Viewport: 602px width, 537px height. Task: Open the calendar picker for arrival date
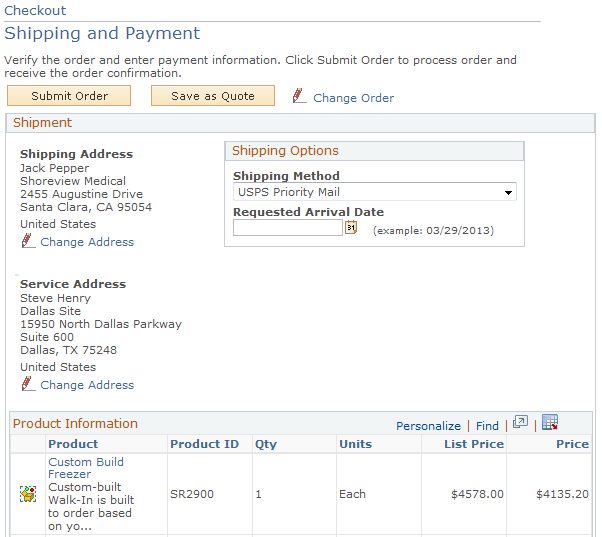pos(351,228)
